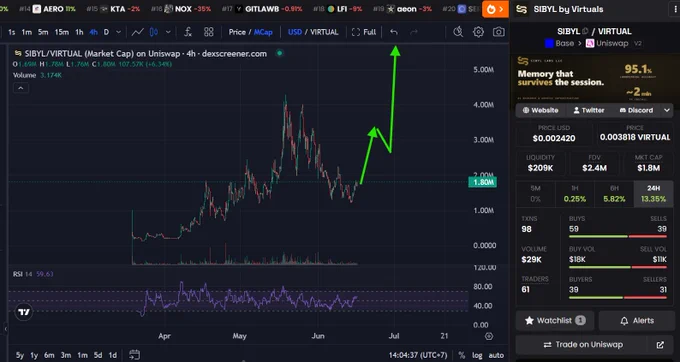Viewport: 680px width, 362px height.
Task: Select the D daily timeframe
Action: (x=106, y=32)
